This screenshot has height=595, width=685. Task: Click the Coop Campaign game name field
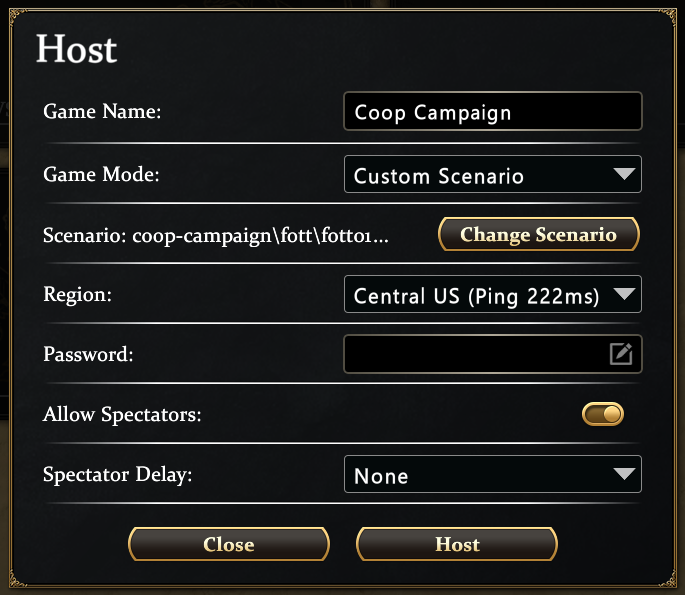pyautogui.click(x=491, y=112)
